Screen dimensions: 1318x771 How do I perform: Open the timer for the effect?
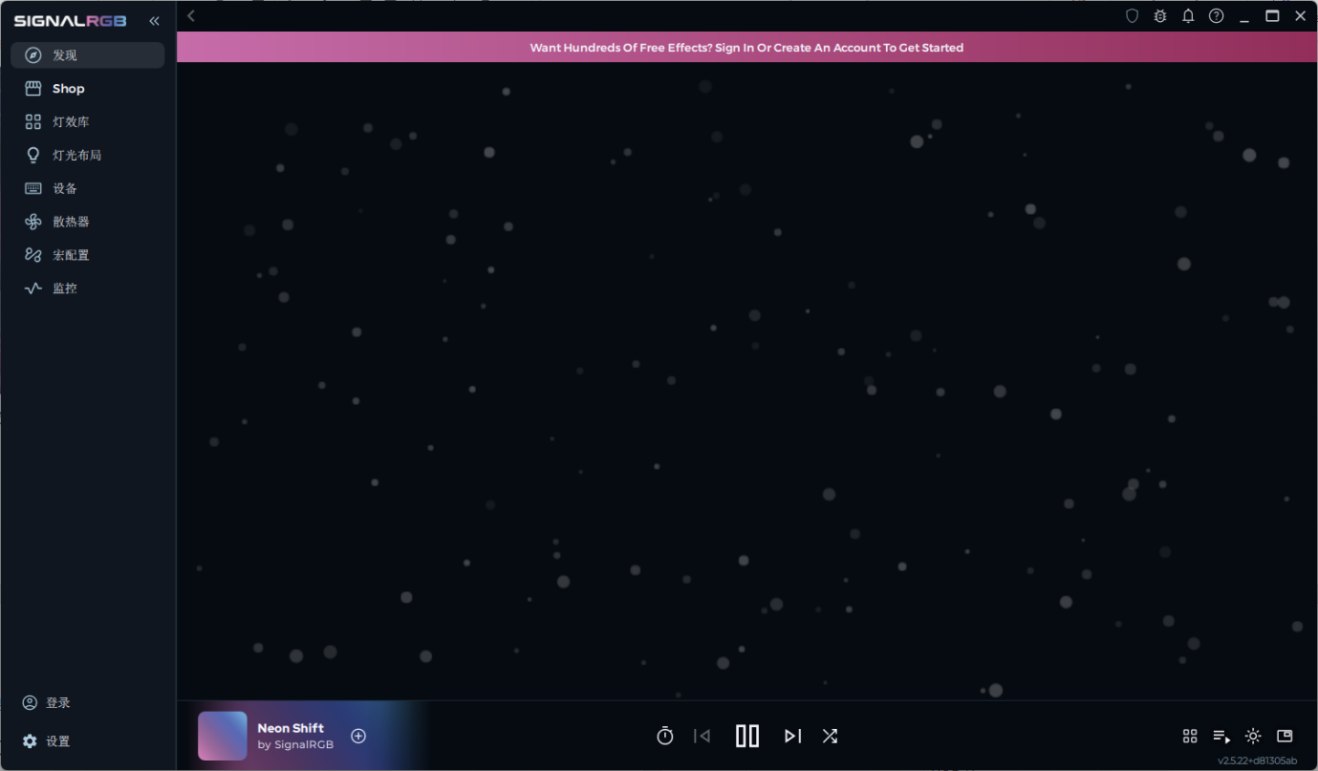pyautogui.click(x=665, y=736)
